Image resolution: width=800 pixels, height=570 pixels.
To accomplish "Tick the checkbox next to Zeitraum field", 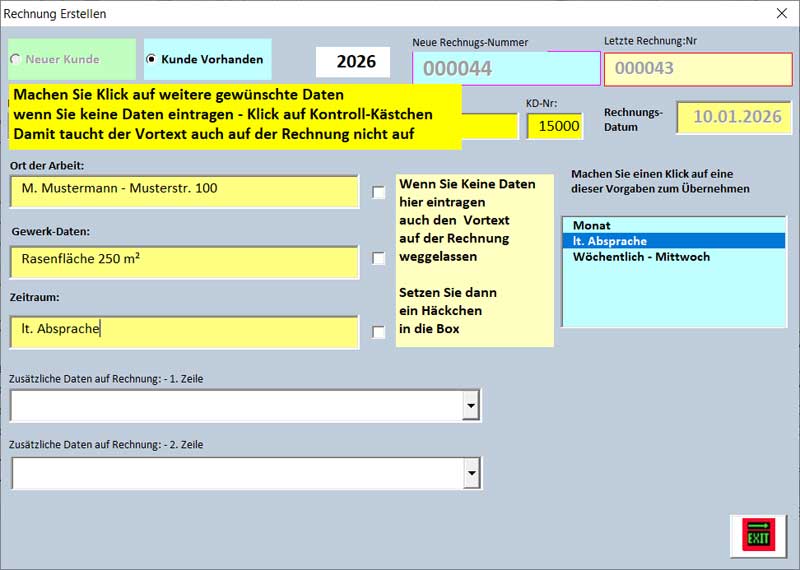I will click(x=379, y=332).
